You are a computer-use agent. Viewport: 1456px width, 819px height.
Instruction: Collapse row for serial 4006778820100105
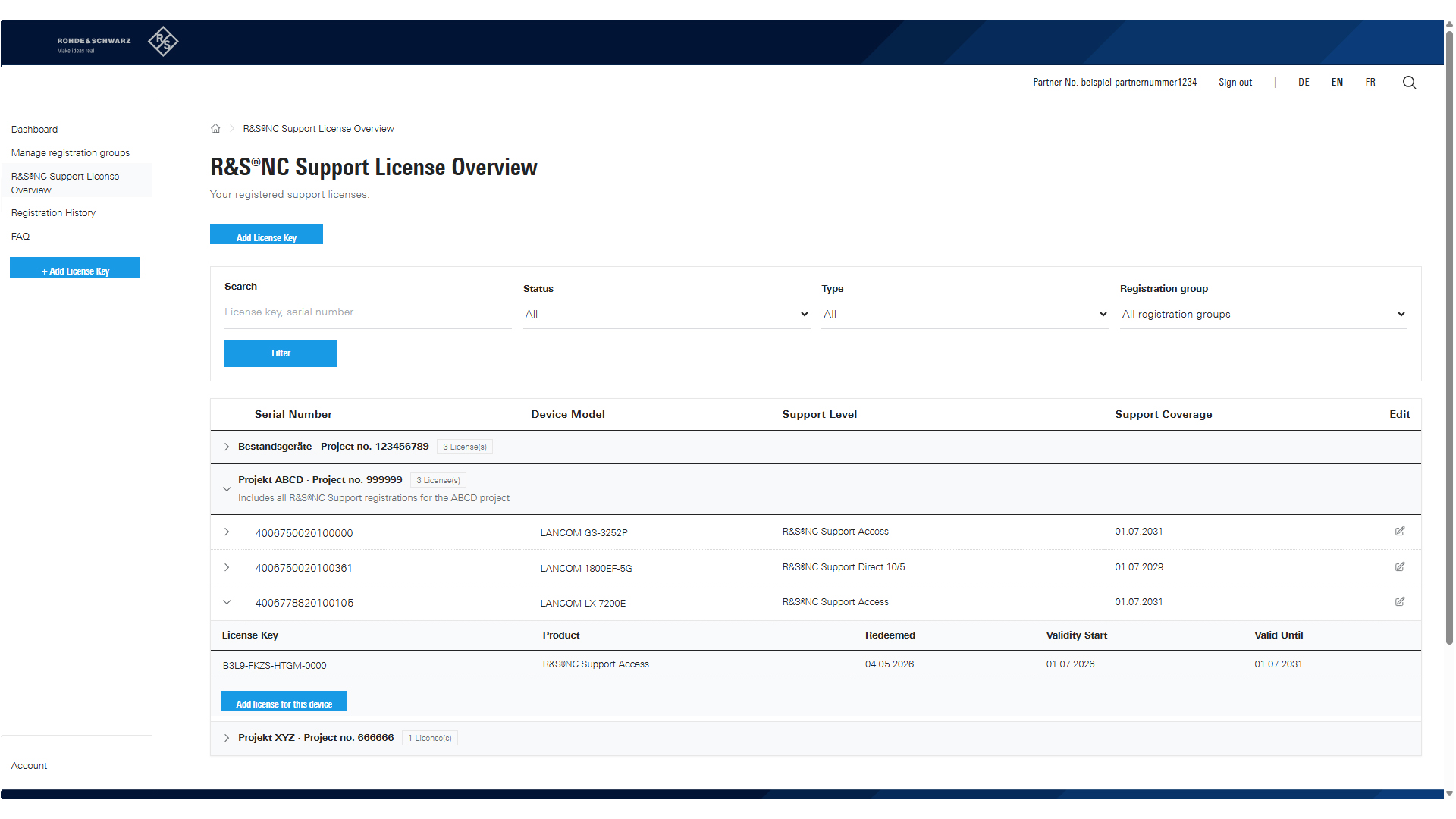pos(227,603)
